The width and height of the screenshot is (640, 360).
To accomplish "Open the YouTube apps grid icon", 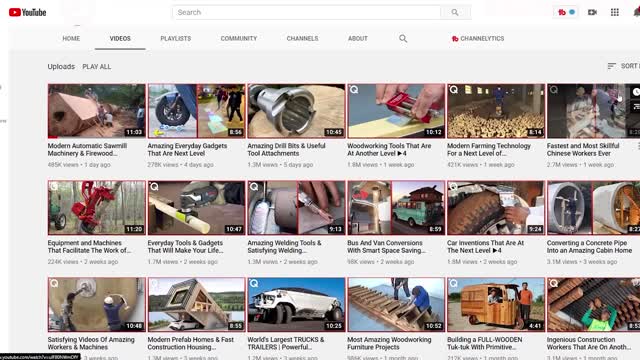I will point(615,12).
